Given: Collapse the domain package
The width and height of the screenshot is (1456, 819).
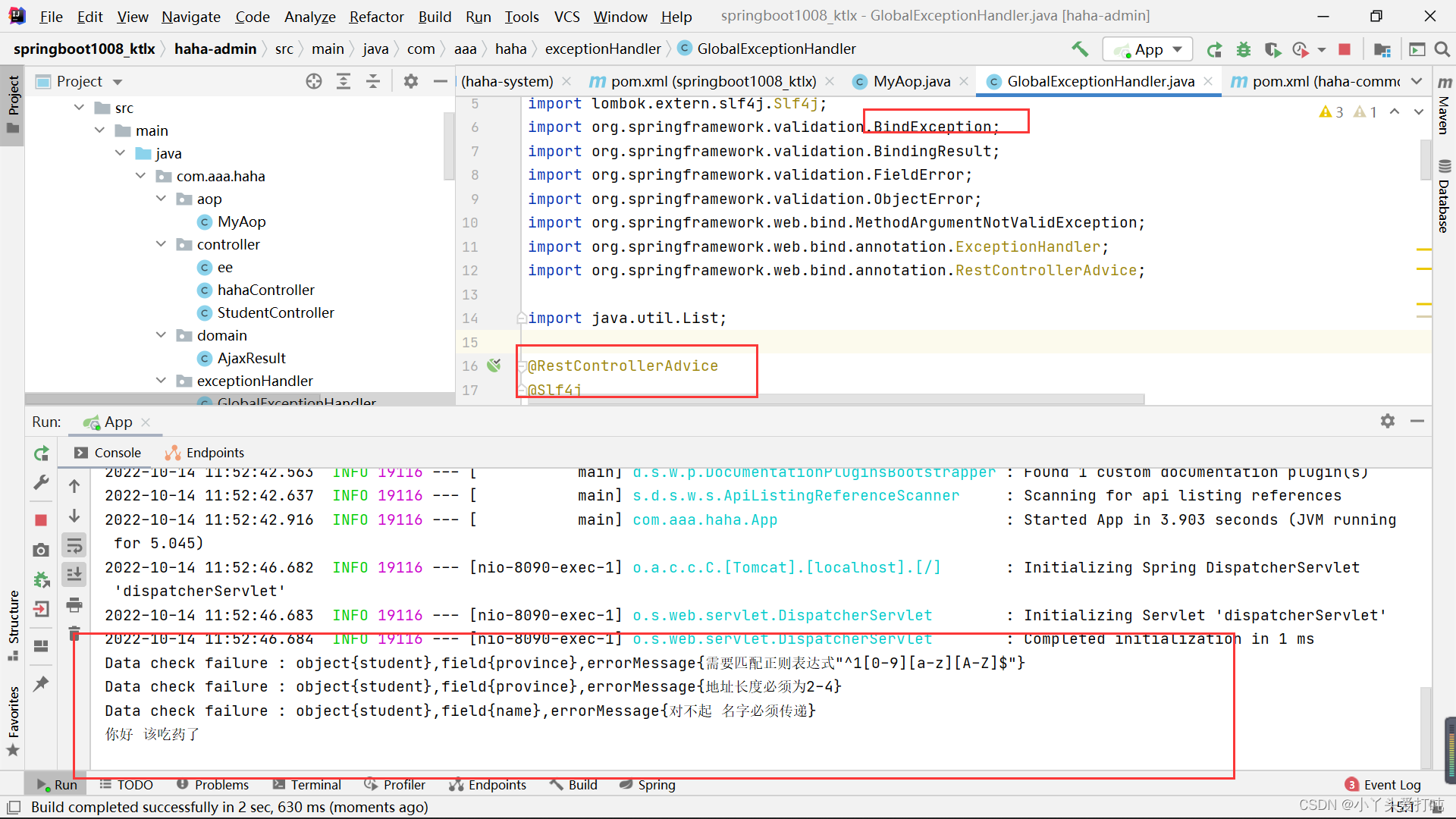Looking at the screenshot, I should (x=162, y=335).
